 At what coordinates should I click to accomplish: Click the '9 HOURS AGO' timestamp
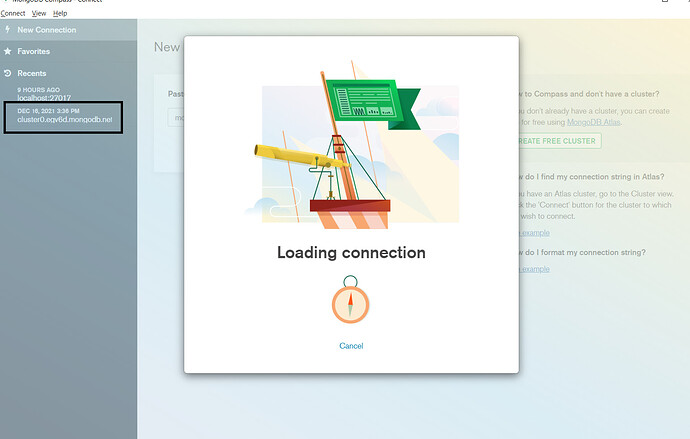point(39,90)
